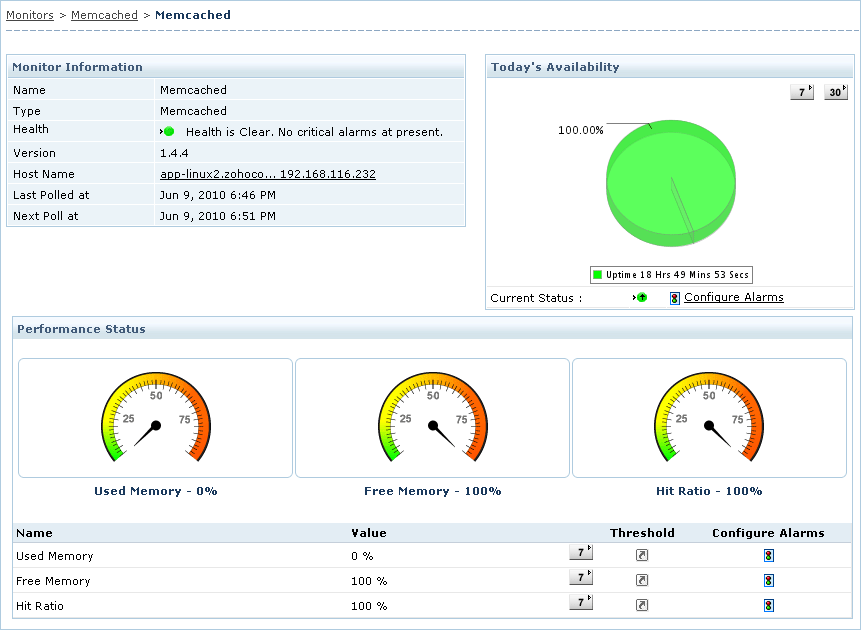The height and width of the screenshot is (630, 861).
Task: Click 'Uptime 18 Hrs 49 Mins 53 Secs' legend text
Action: (677, 275)
